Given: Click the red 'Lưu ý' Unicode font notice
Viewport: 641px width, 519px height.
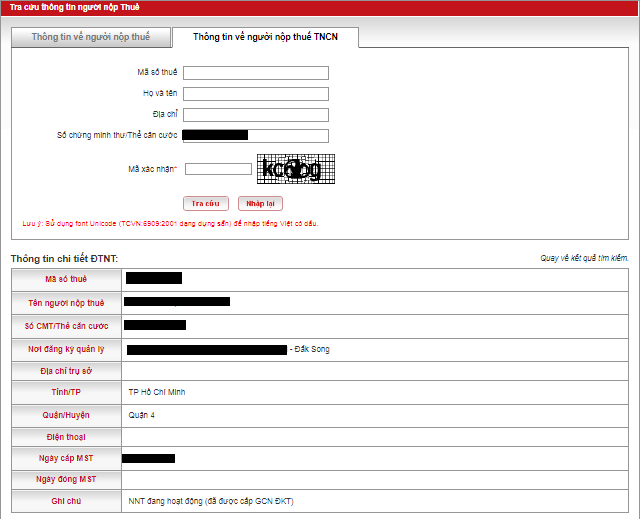Looking at the screenshot, I should [170, 224].
